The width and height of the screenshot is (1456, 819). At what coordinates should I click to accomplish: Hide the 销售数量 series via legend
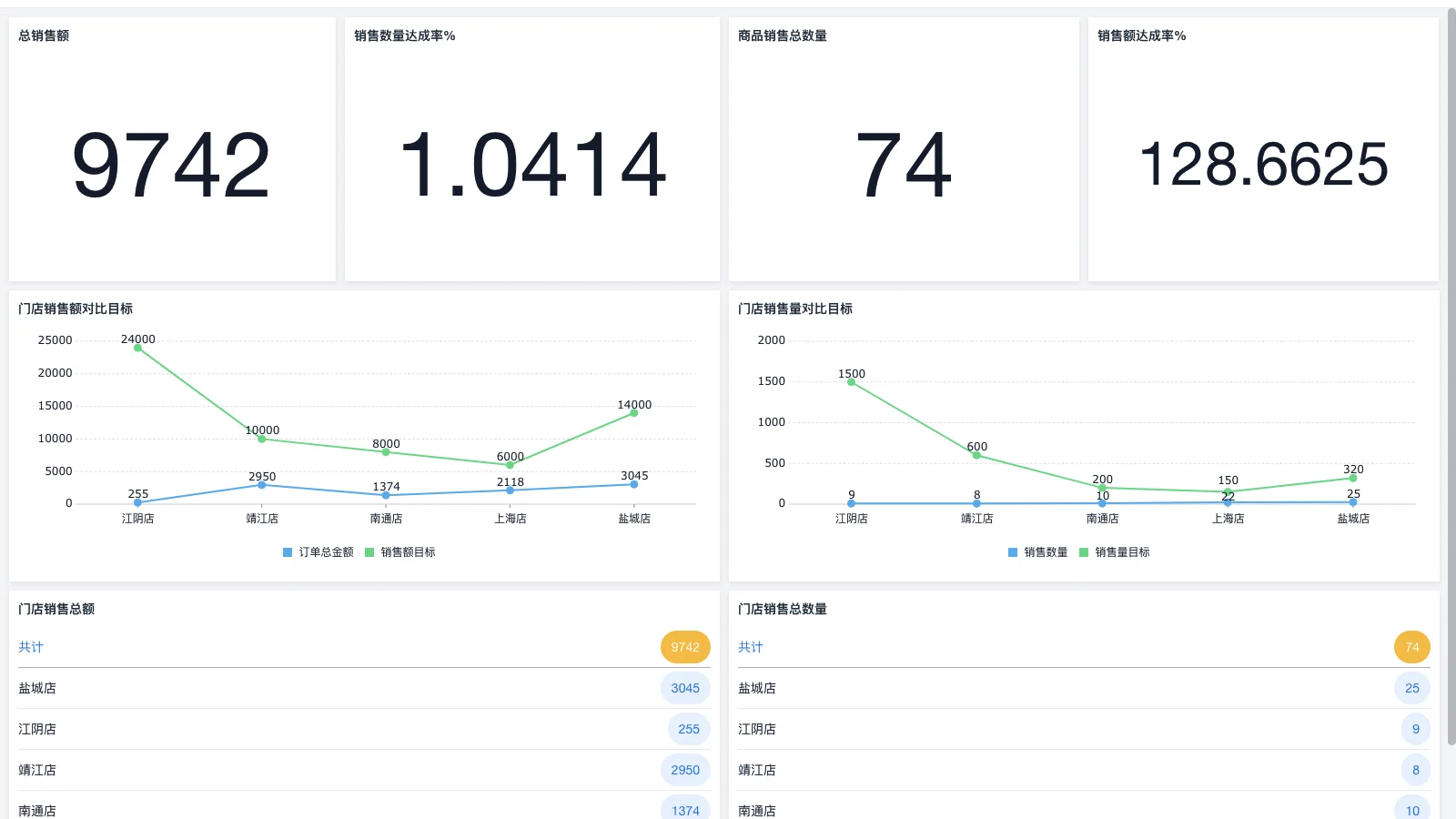click(x=1038, y=552)
